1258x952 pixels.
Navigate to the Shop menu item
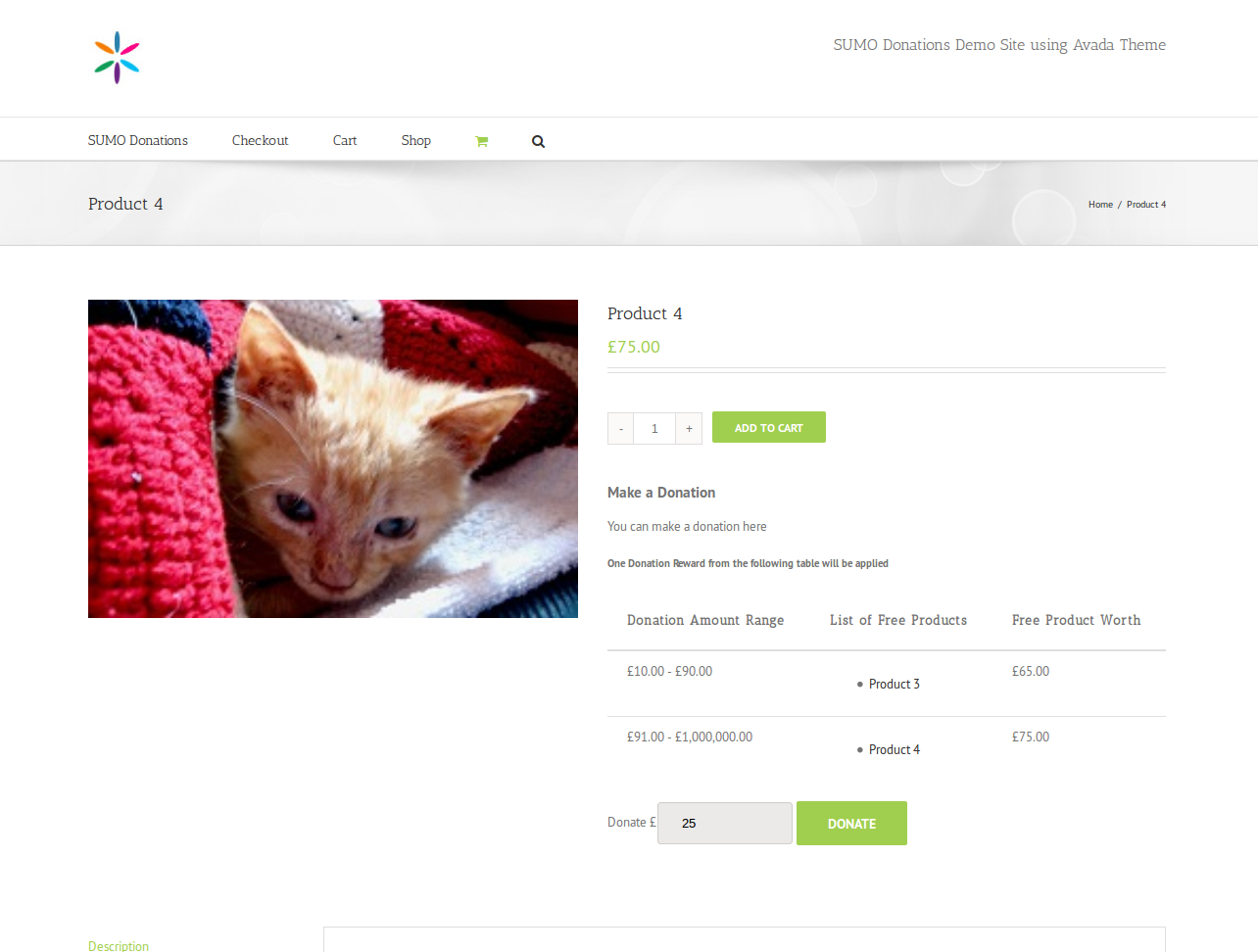click(415, 140)
